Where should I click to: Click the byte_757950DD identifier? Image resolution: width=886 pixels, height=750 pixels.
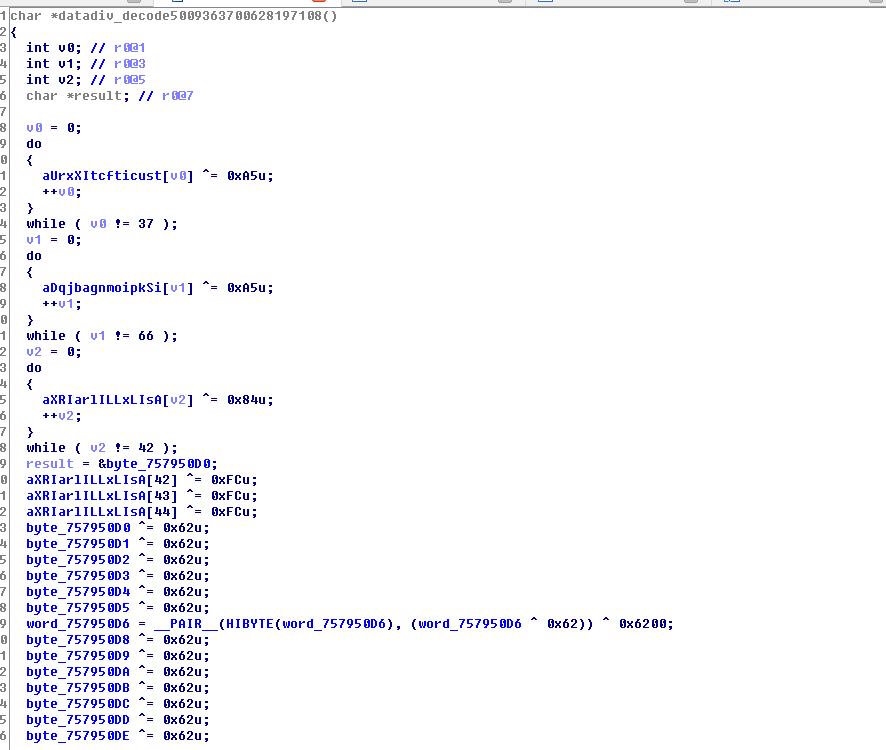point(78,719)
